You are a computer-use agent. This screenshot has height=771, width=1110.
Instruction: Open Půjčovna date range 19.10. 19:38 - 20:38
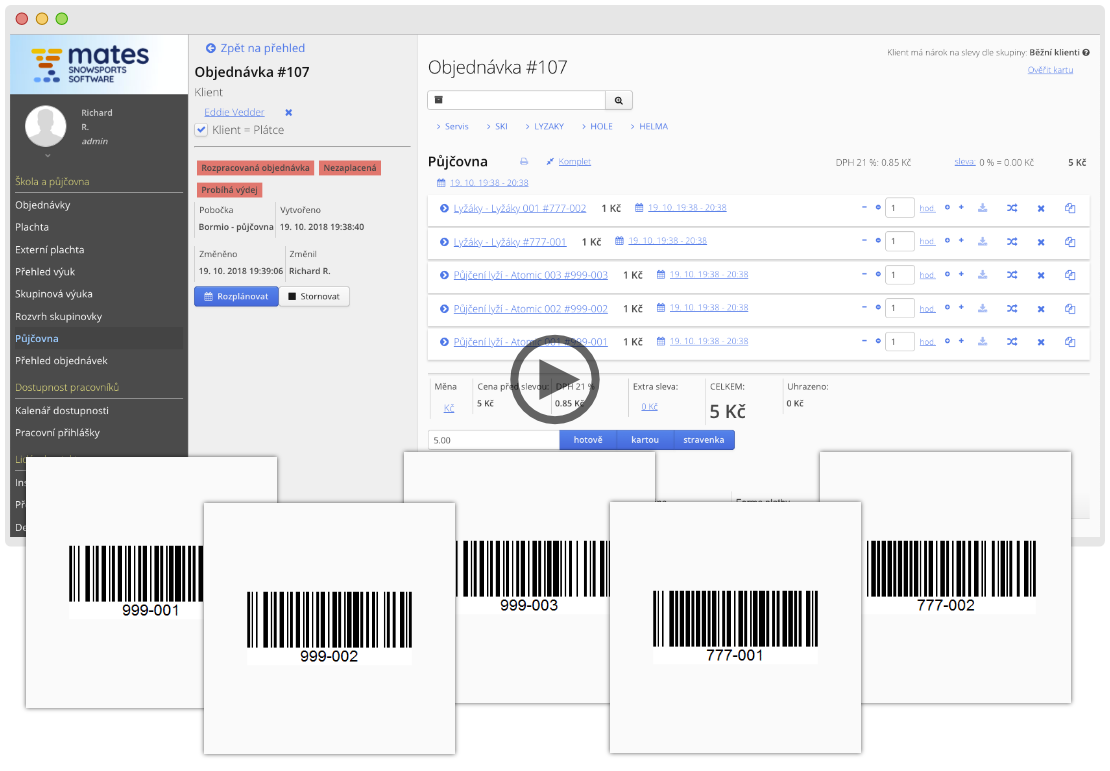pos(488,183)
